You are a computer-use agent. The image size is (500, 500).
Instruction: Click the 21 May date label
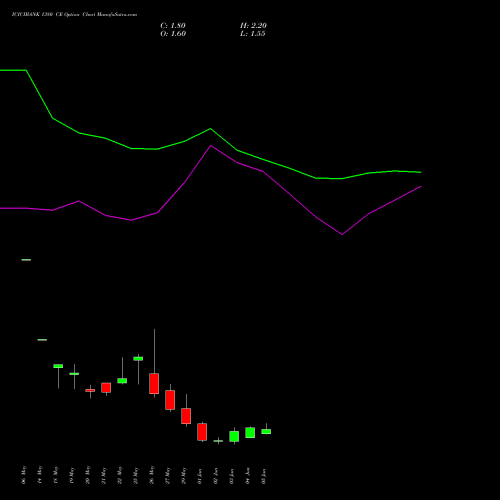tap(104, 475)
